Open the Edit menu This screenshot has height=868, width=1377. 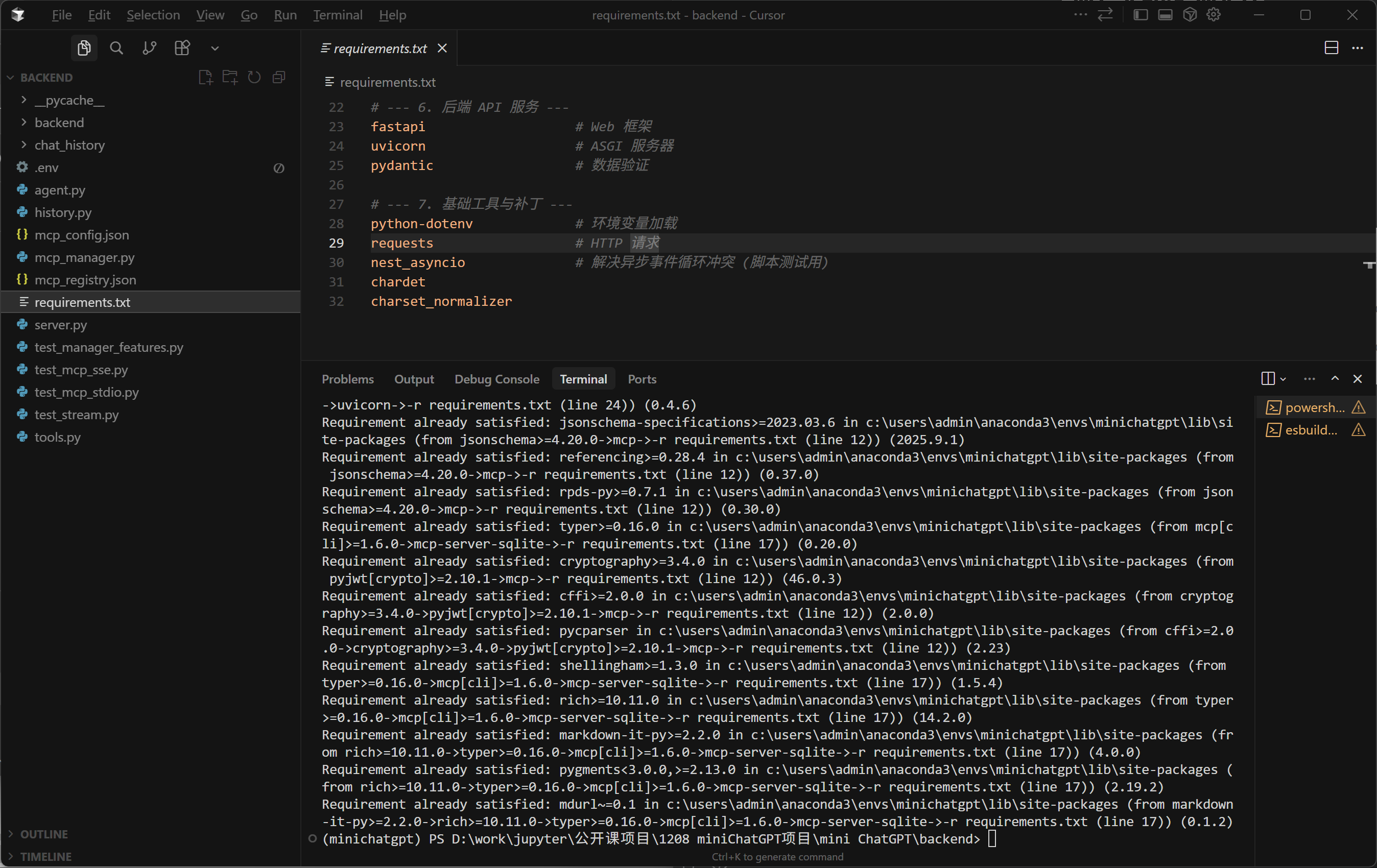pos(99,15)
